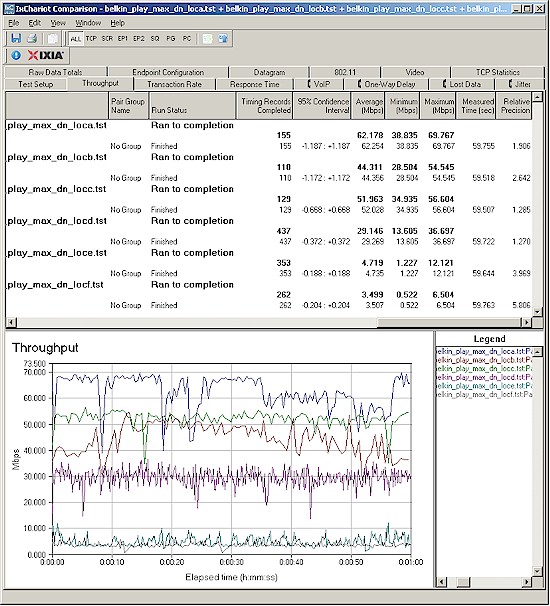Click the Measured Time (sec) column header
Viewport: 550px width, 606px height.
[x=476, y=106]
